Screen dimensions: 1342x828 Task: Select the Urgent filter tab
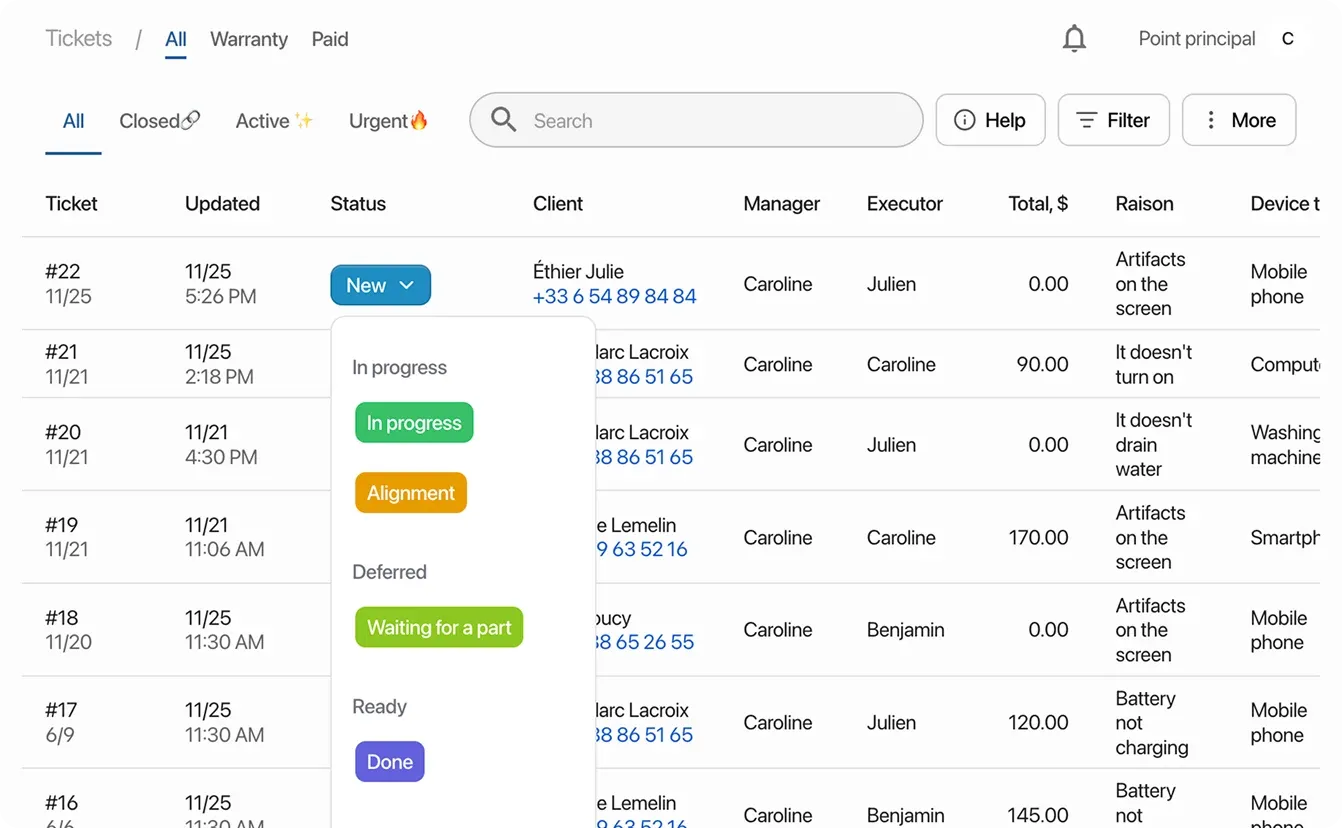point(389,121)
